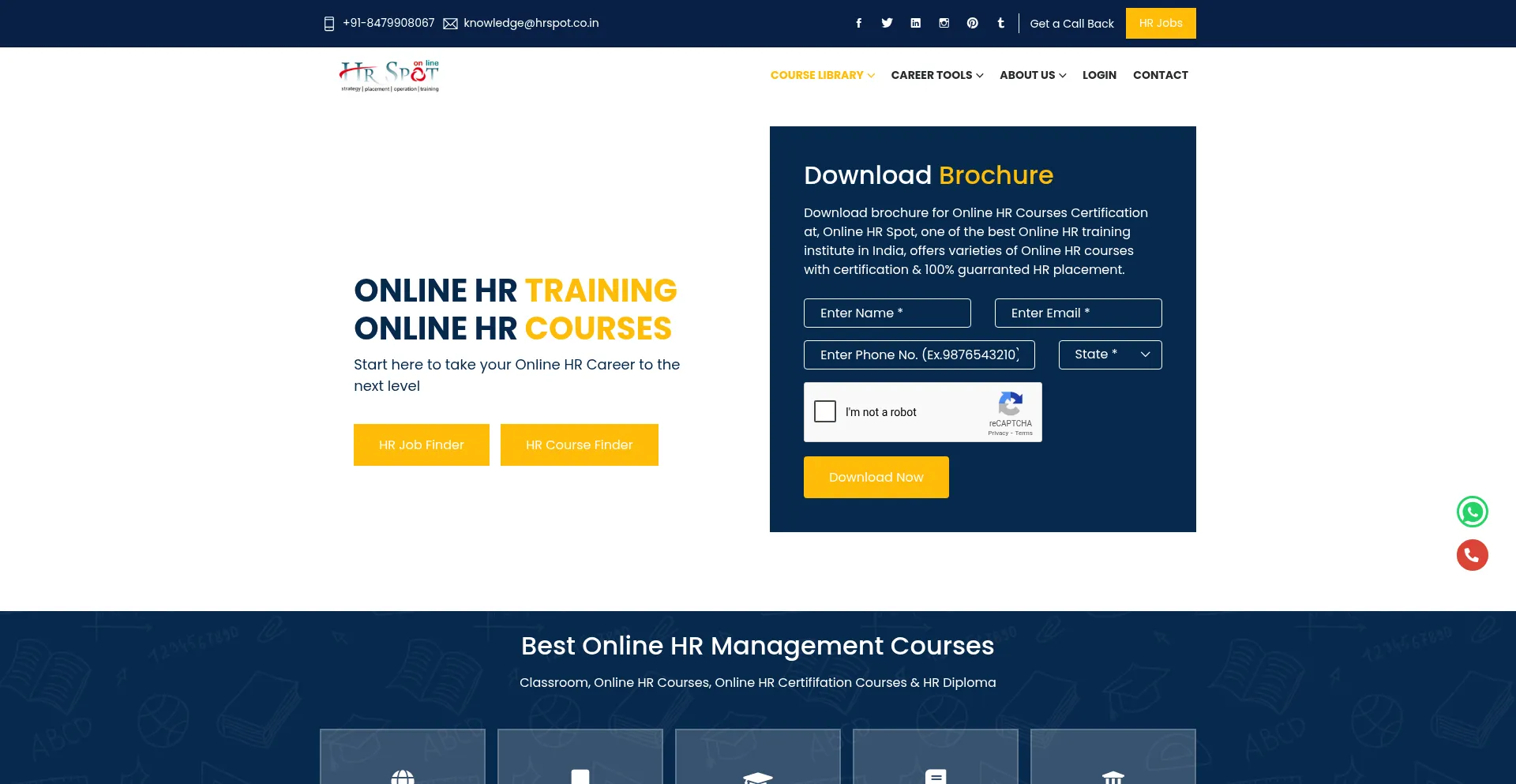Click the green WhatsApp chat icon

coord(1472,512)
